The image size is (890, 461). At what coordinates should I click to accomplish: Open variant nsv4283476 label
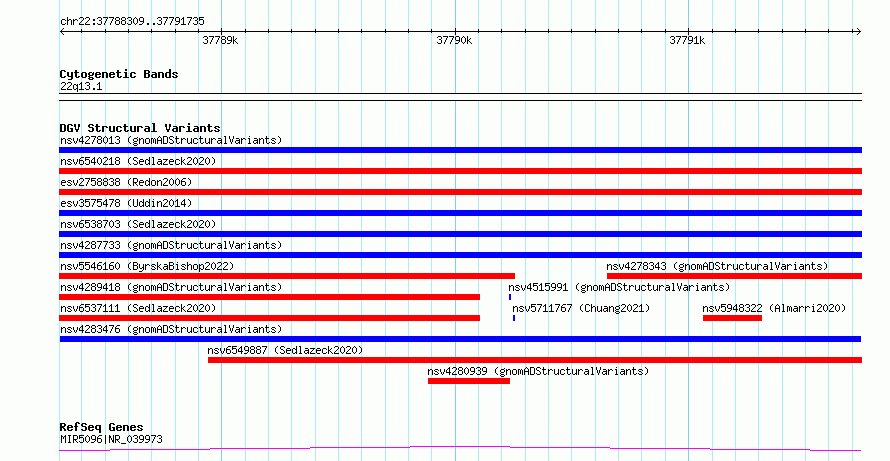tap(171, 329)
